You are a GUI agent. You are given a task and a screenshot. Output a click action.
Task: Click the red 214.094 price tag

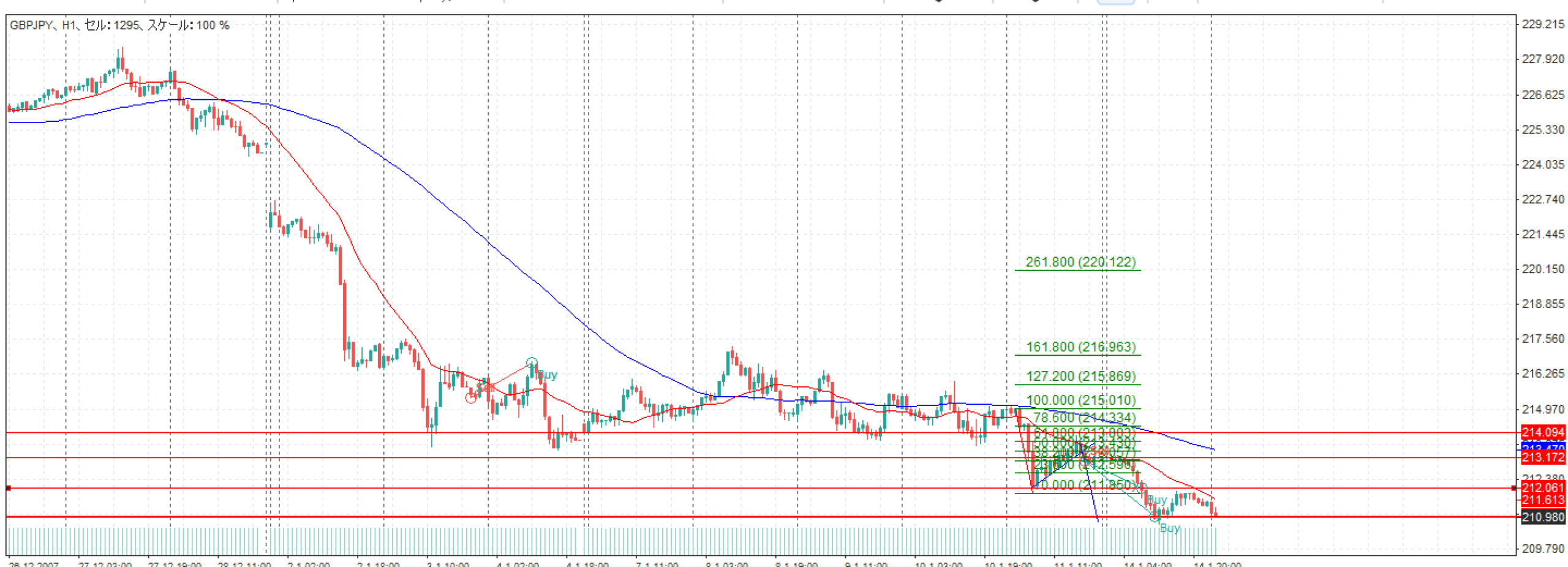click(x=1542, y=432)
